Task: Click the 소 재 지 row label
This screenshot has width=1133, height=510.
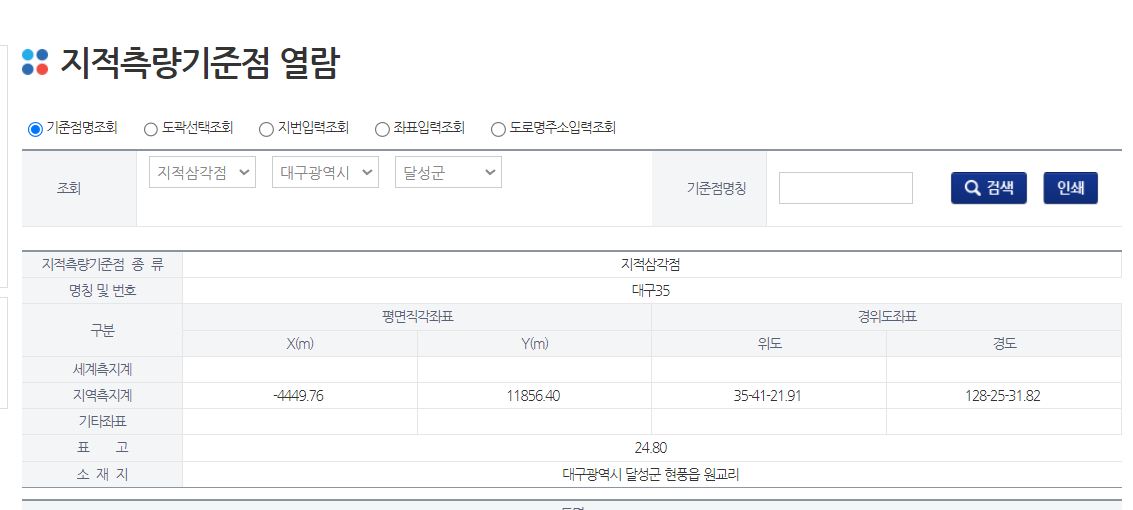Action: [102, 475]
